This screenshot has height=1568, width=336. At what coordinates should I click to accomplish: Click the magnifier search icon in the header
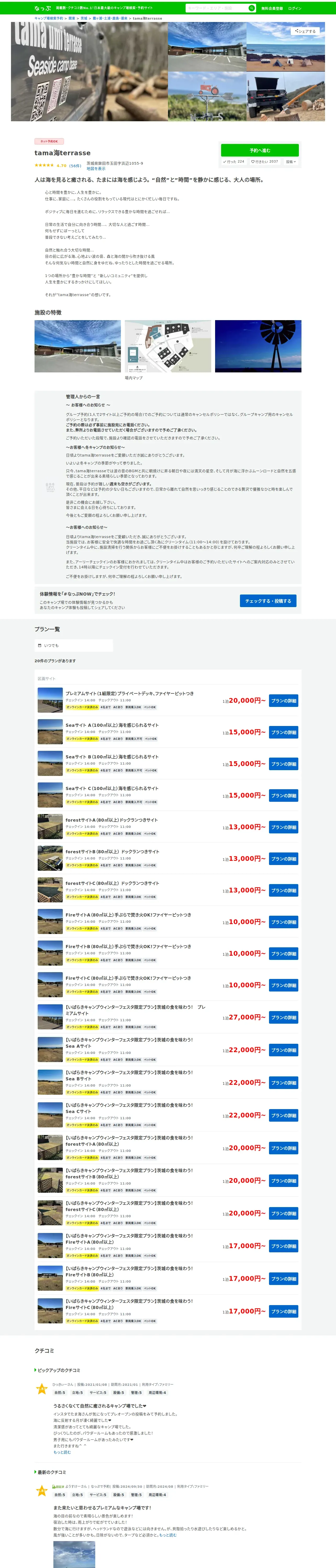click(251, 9)
